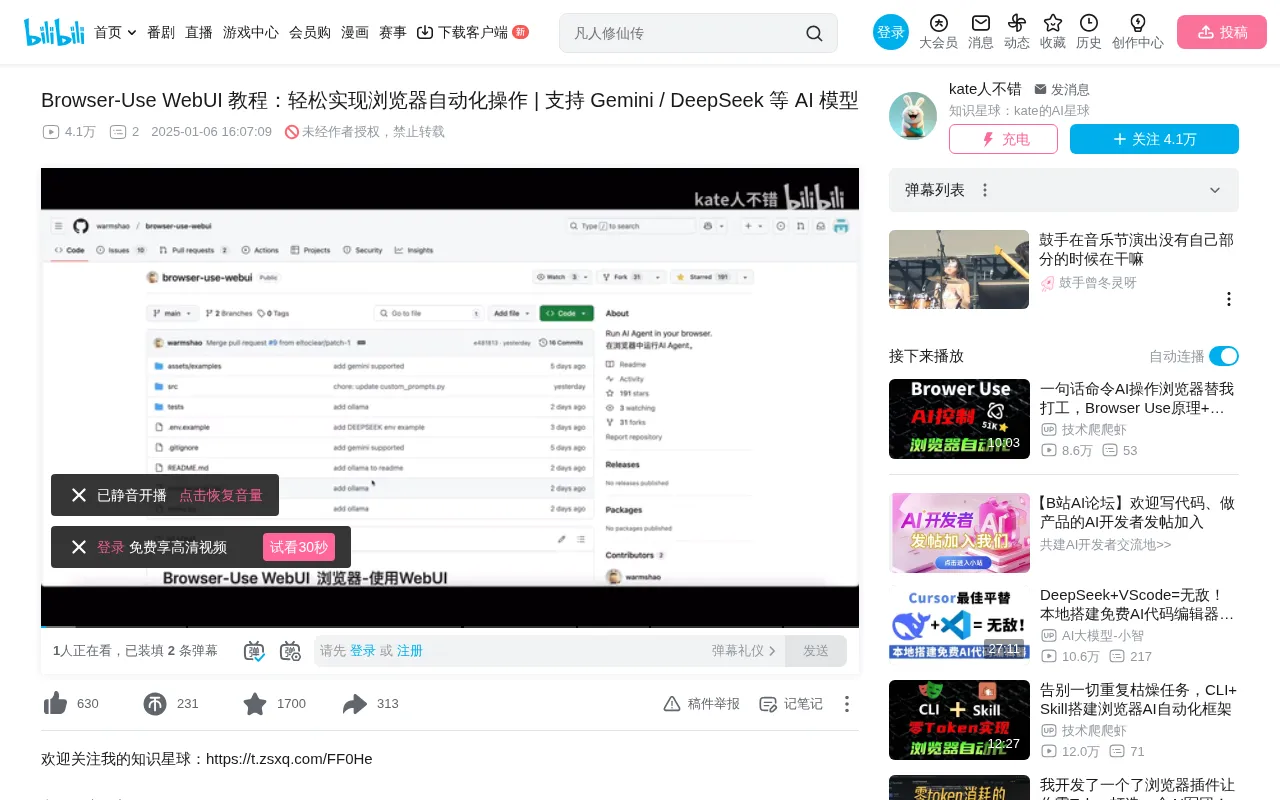
Task: Open 直播 navigation item
Action: click(199, 32)
